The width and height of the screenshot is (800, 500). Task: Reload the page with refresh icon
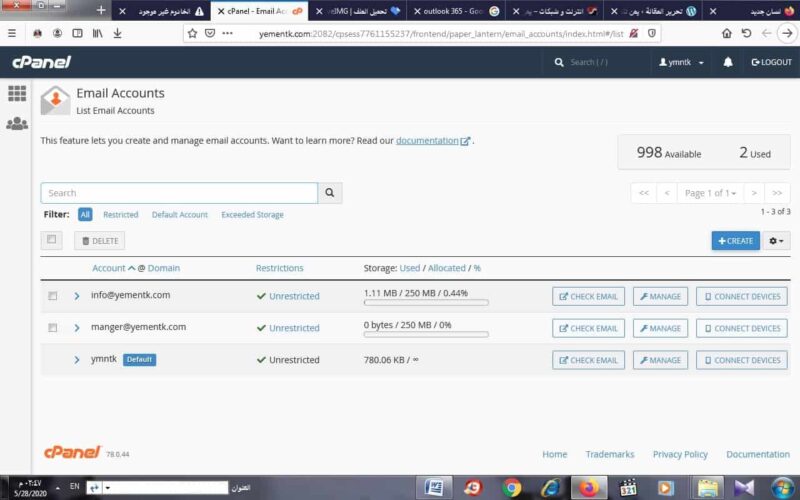click(x=746, y=33)
